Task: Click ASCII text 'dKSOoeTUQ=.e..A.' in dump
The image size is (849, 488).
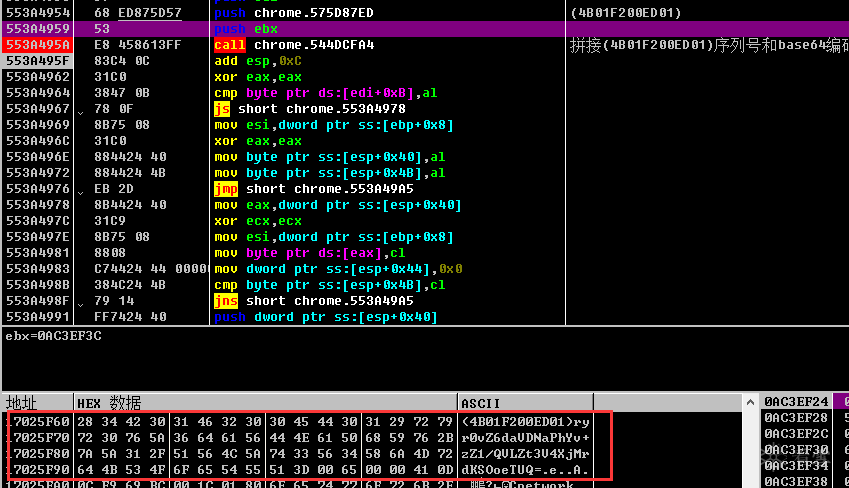Action: pyautogui.click(x=525, y=470)
